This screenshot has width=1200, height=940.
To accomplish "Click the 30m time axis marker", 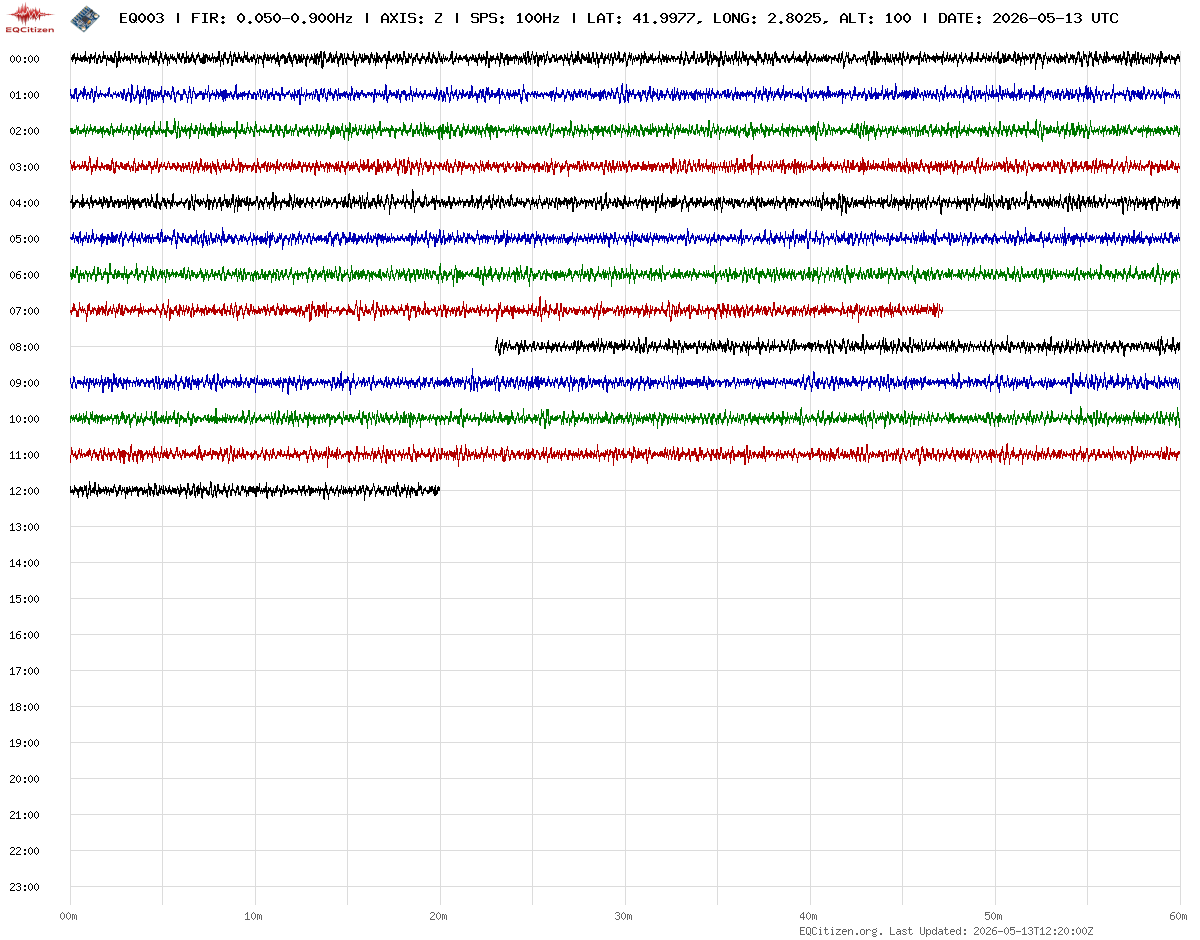I will [x=623, y=916].
